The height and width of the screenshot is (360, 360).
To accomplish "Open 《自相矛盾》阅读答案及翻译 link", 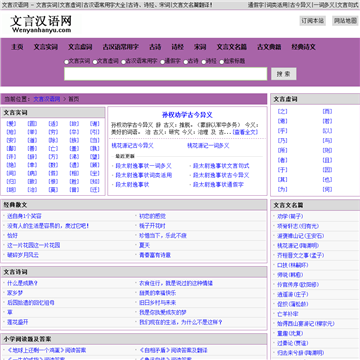I will click(x=173, y=350).
